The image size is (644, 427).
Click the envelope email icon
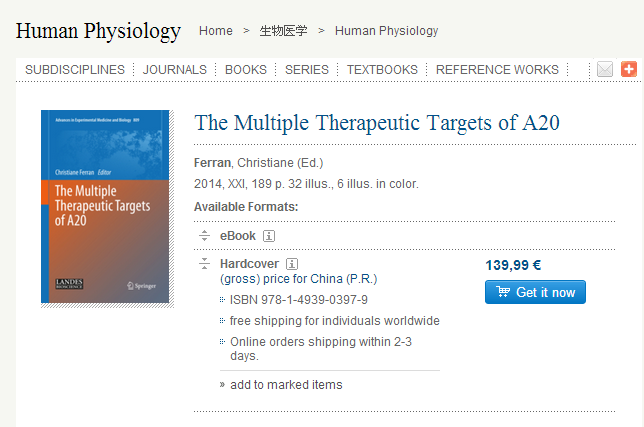(x=605, y=69)
